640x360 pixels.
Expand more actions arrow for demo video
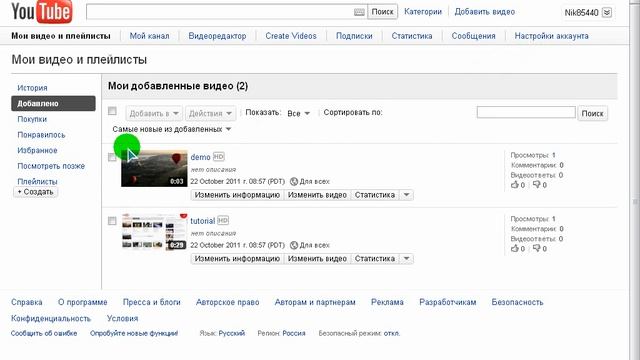[x=407, y=195]
